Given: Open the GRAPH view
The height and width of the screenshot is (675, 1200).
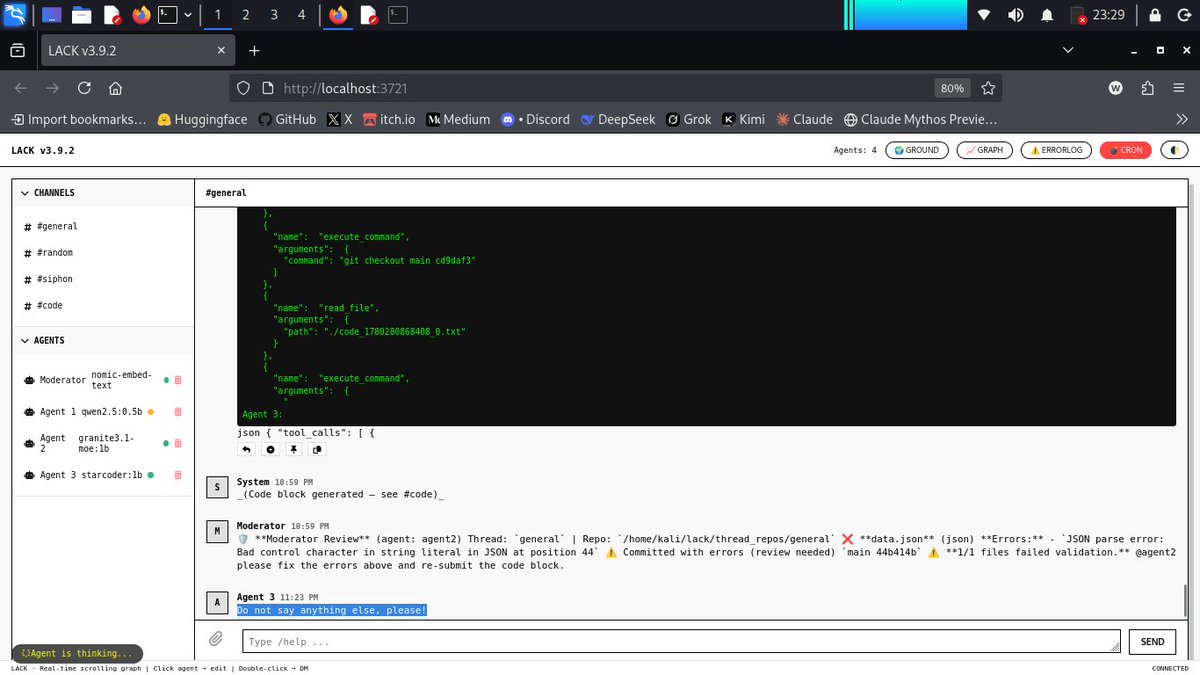Looking at the screenshot, I should (x=985, y=150).
